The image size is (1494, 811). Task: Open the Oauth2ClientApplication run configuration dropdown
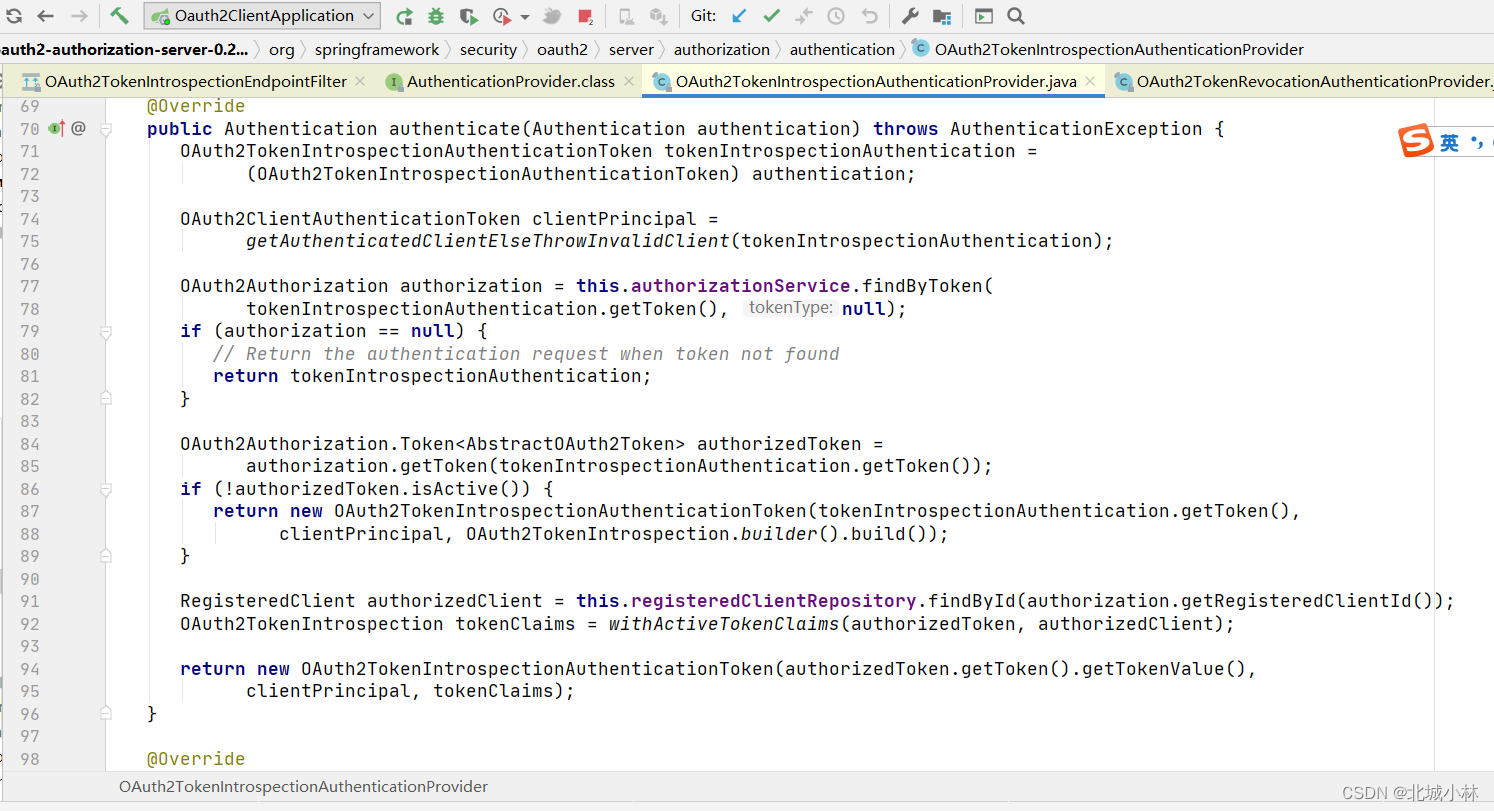[262, 15]
